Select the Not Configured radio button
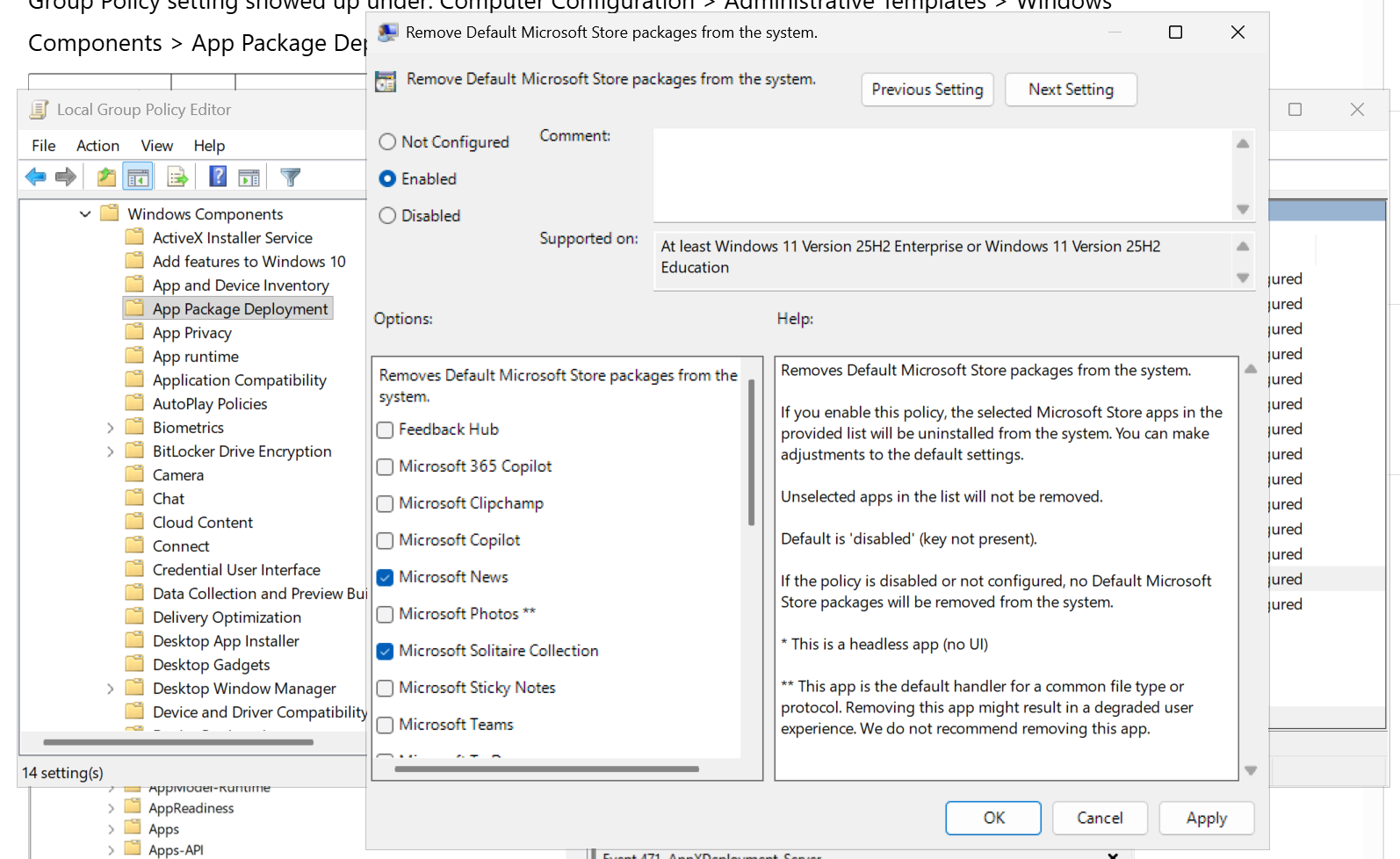The image size is (1400, 859). pos(387,141)
